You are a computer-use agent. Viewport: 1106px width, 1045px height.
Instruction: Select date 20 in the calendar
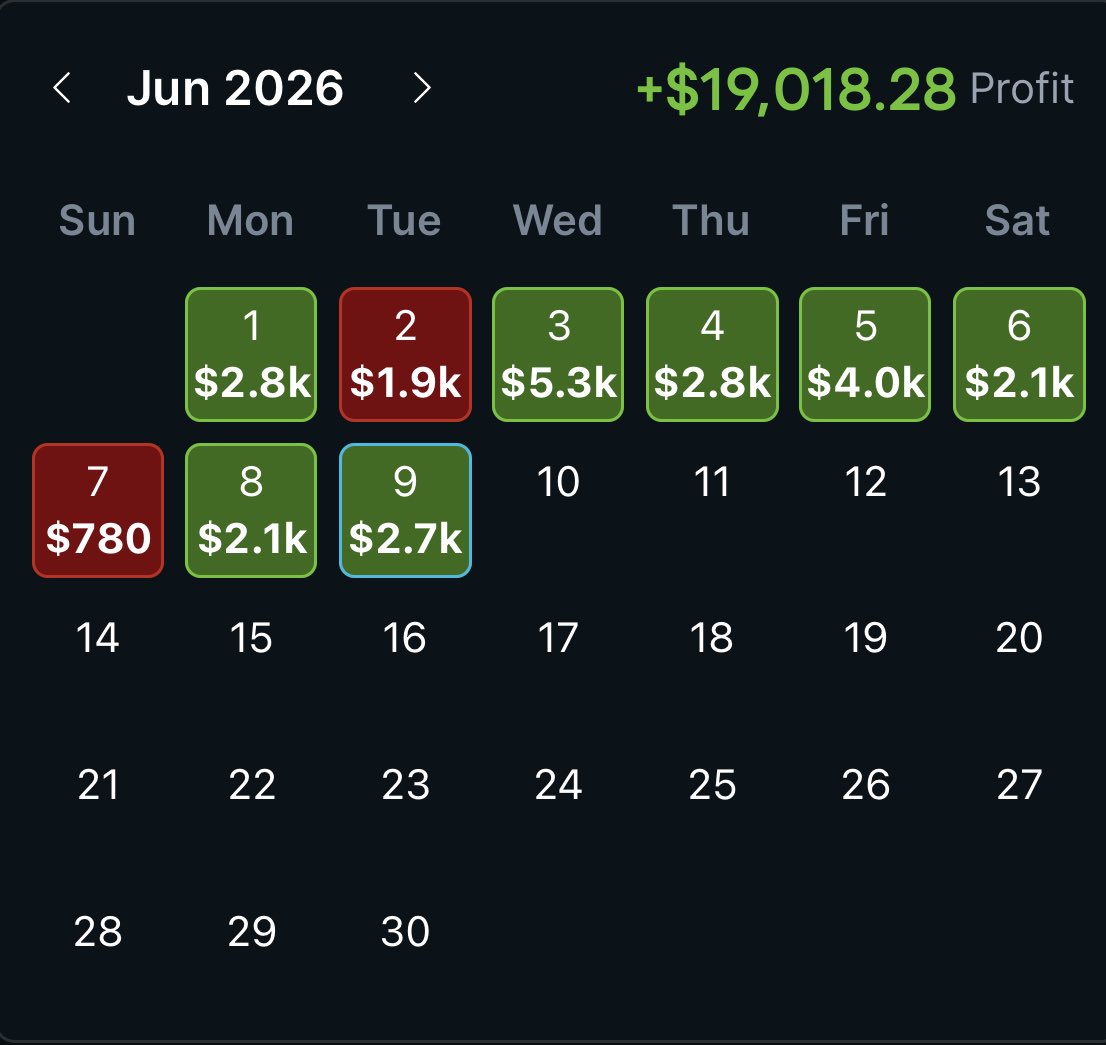[1019, 638]
